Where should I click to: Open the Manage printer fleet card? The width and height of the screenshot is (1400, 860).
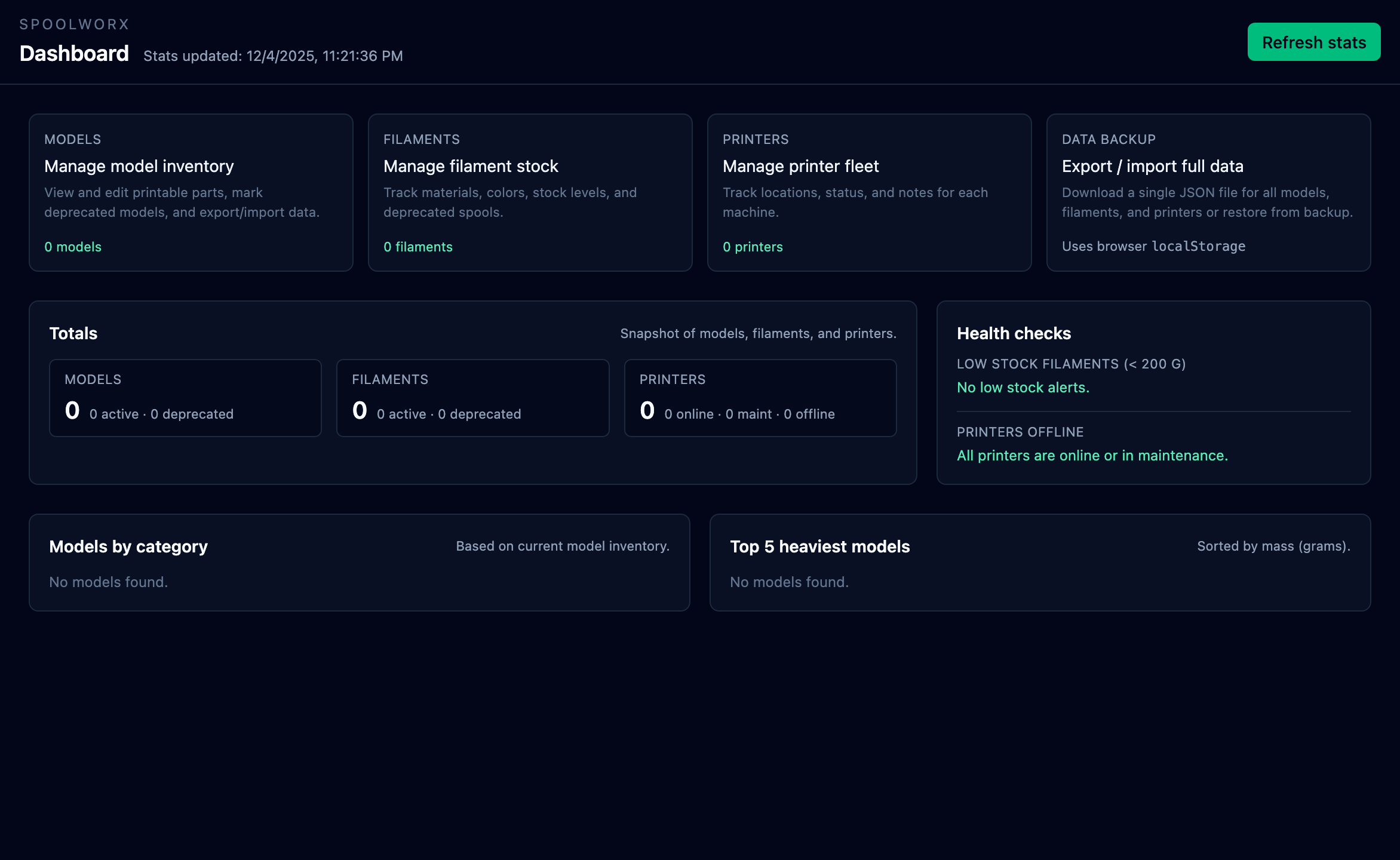pyautogui.click(x=801, y=166)
